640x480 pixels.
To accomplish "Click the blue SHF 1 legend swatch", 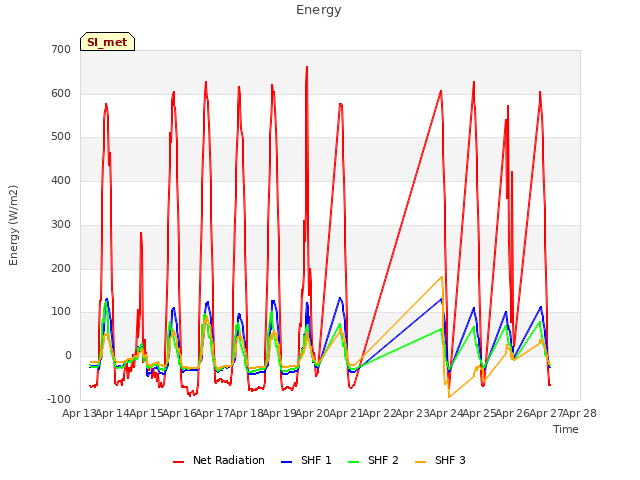I will (x=287, y=462).
